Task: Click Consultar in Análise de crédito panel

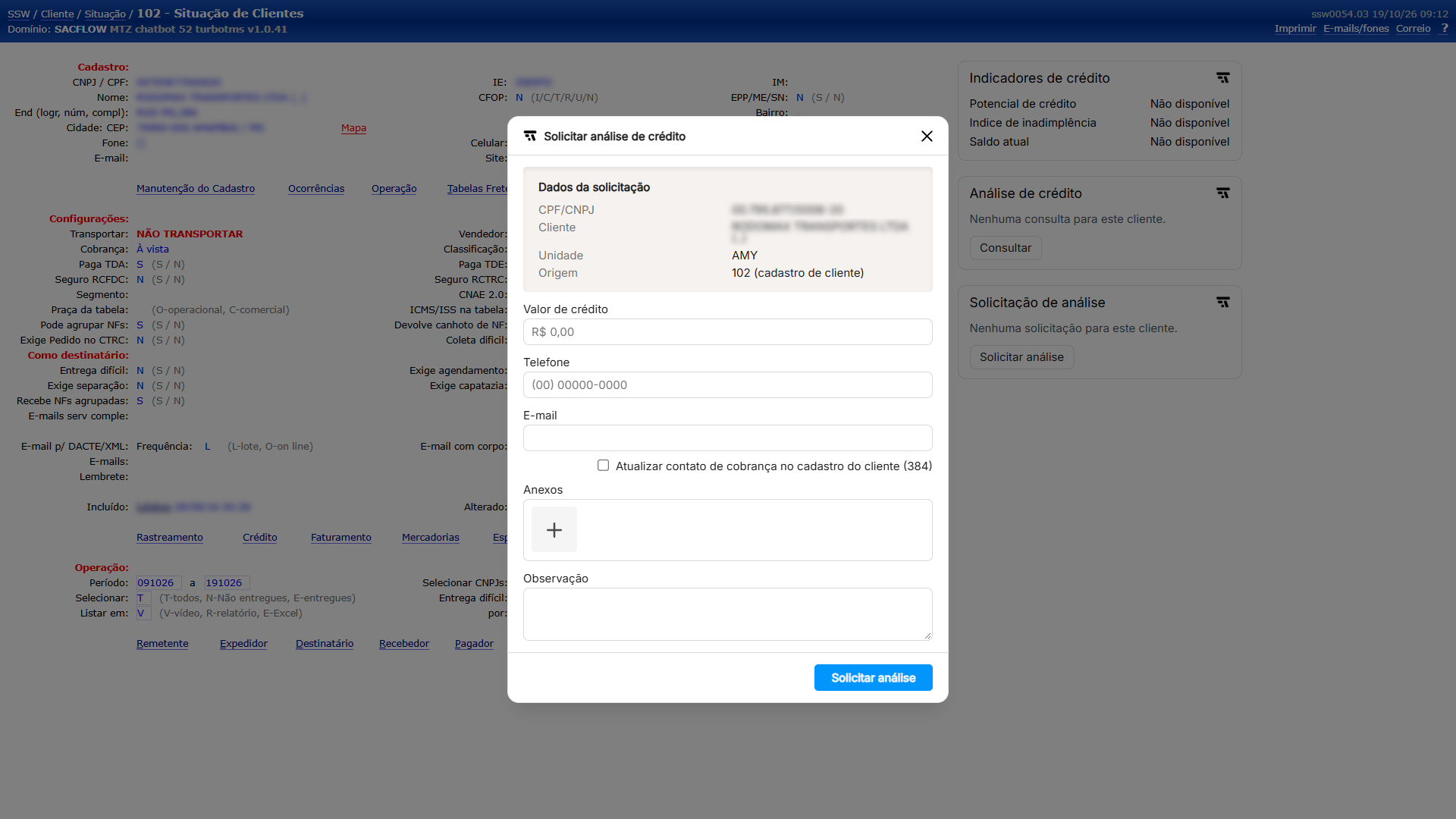Action: (x=1006, y=248)
